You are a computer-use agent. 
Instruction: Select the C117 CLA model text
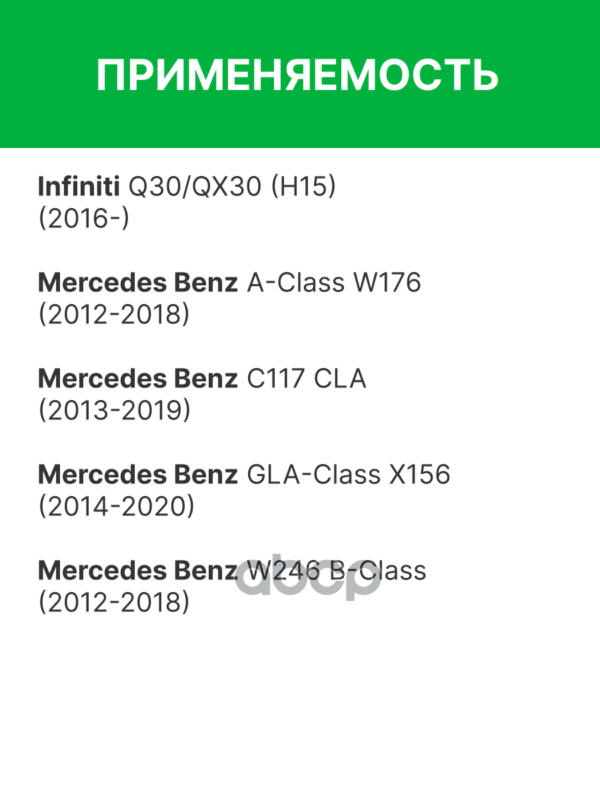click(x=306, y=379)
